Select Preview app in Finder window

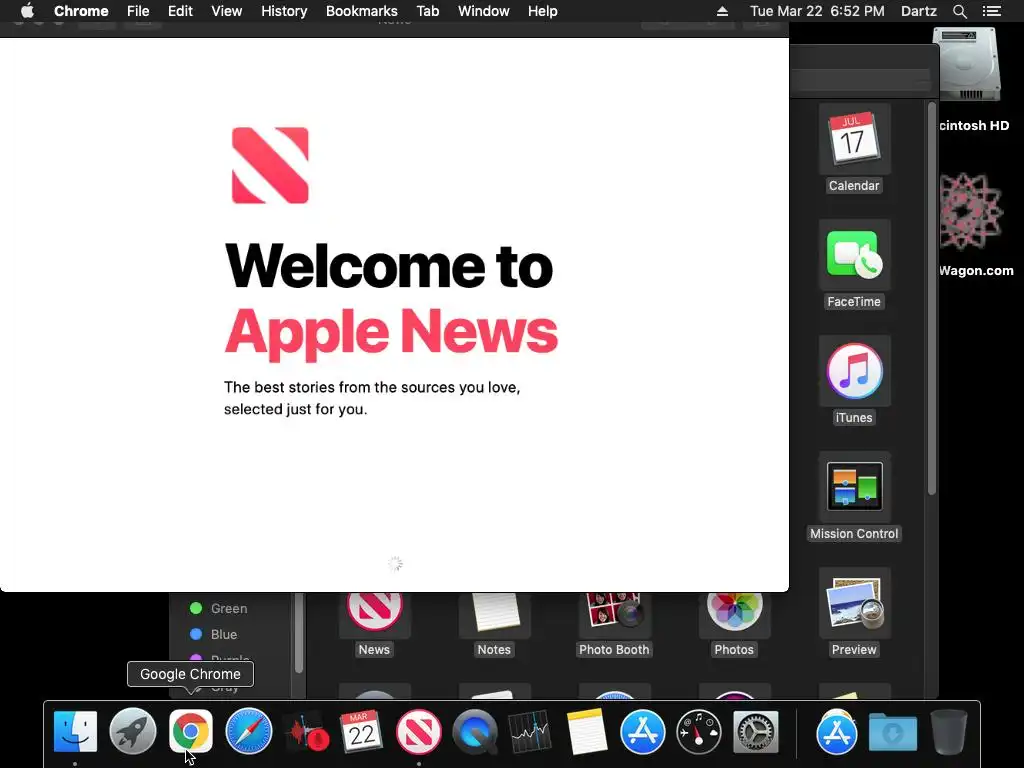tap(854, 613)
